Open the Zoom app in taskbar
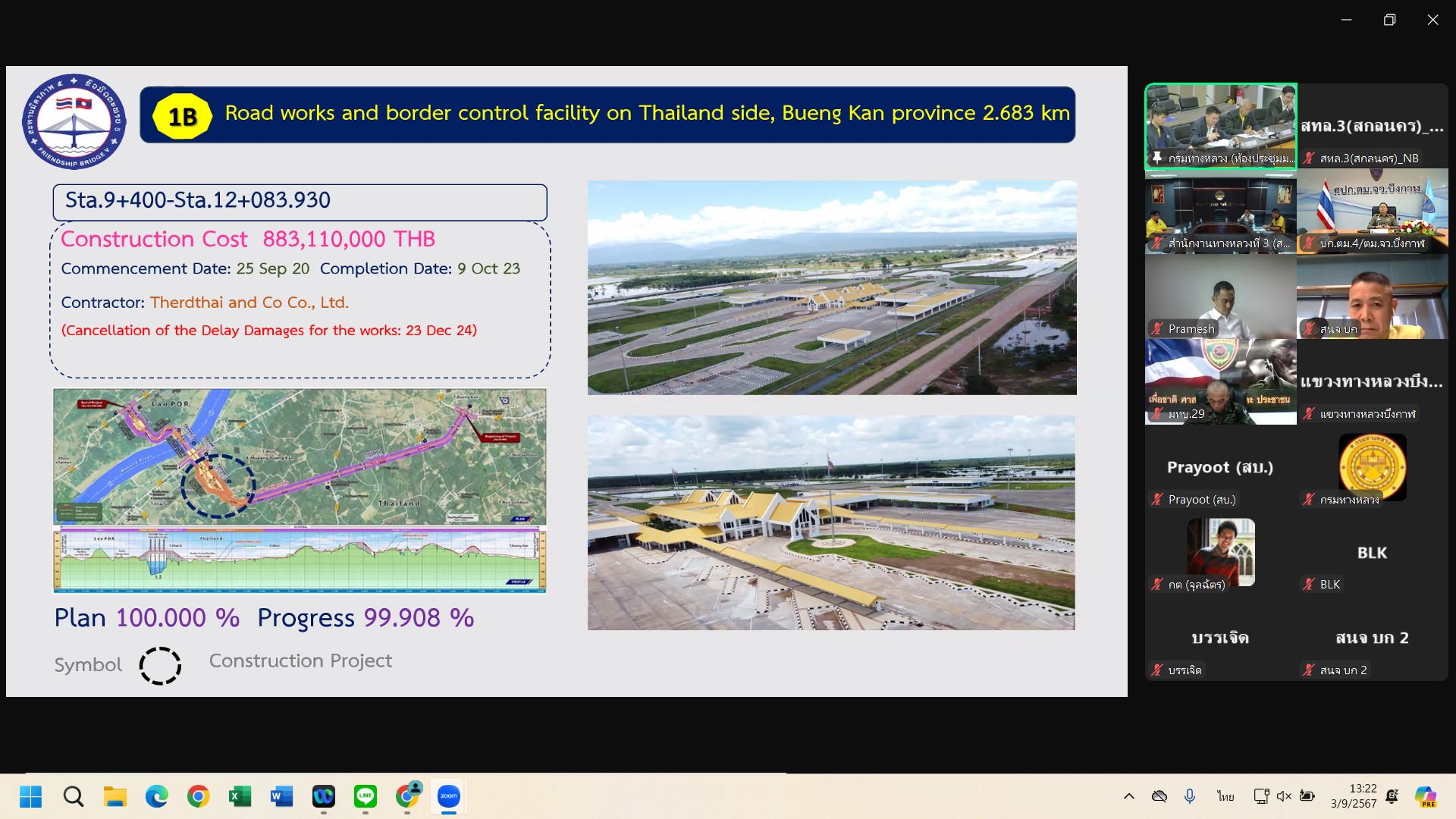Screen dimensions: 1456x819 pyautogui.click(x=448, y=796)
